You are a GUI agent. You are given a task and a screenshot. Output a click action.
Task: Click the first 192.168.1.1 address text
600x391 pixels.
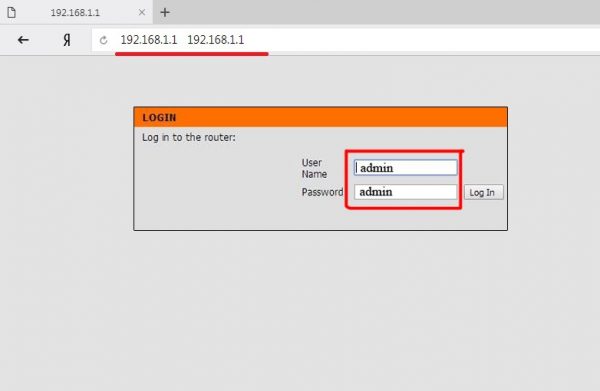tap(148, 40)
